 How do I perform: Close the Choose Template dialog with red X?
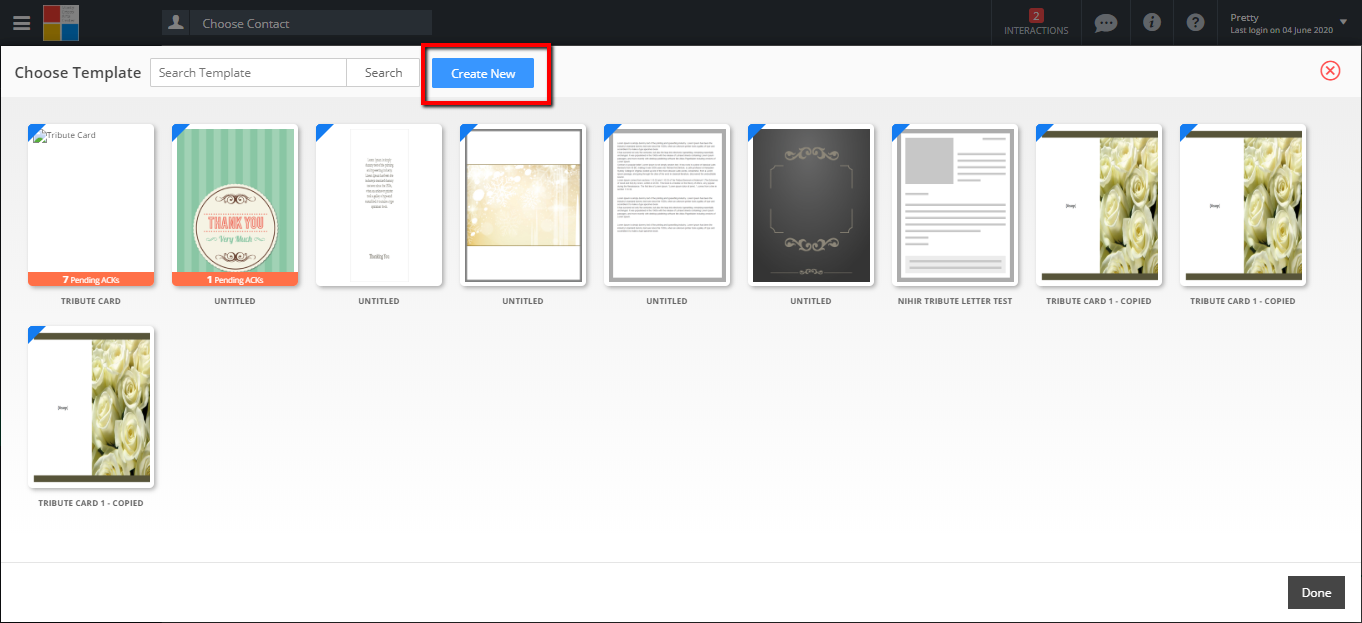tap(1330, 70)
